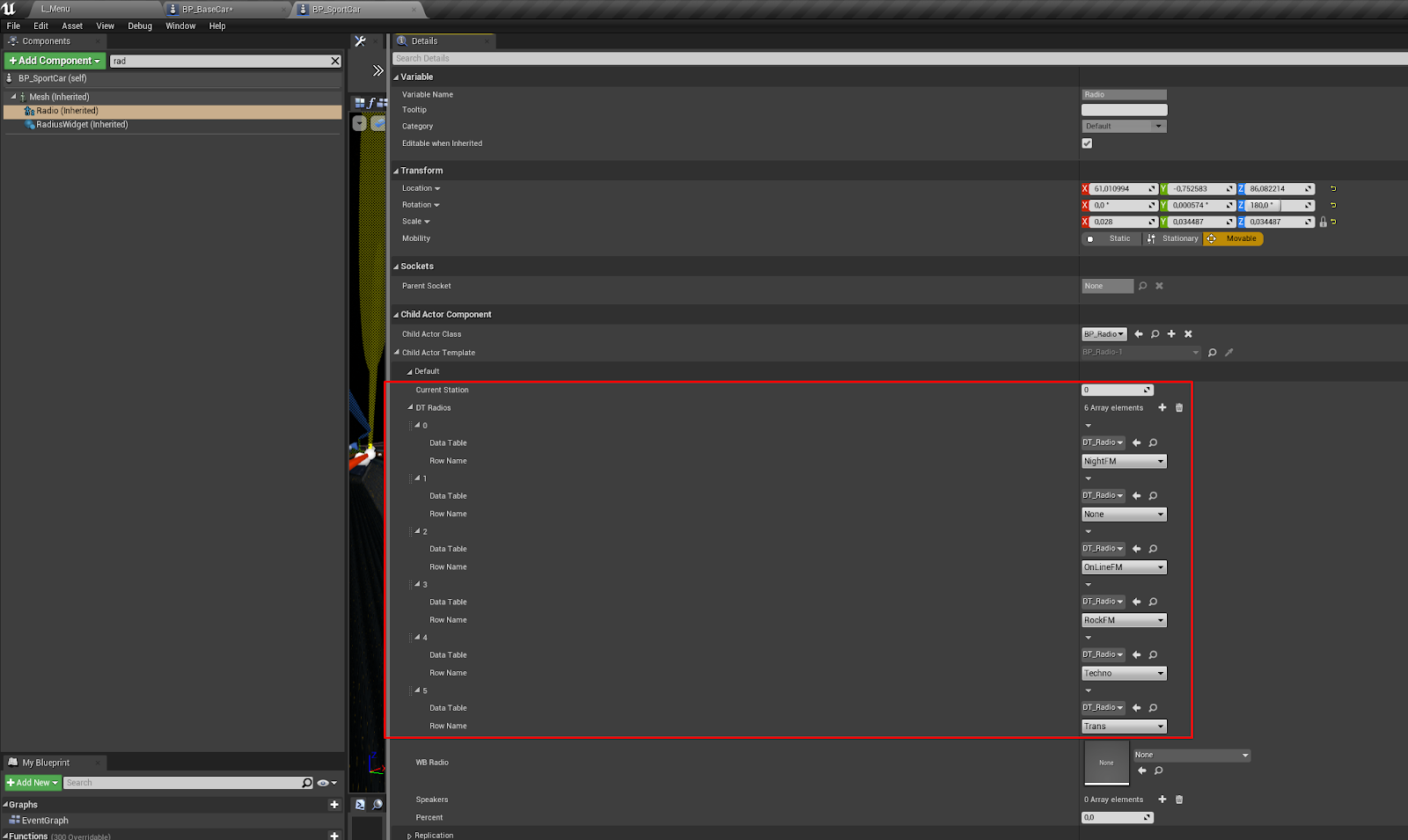The image size is (1408, 840).
Task: Collapse the DT Radios array
Action: [410, 407]
